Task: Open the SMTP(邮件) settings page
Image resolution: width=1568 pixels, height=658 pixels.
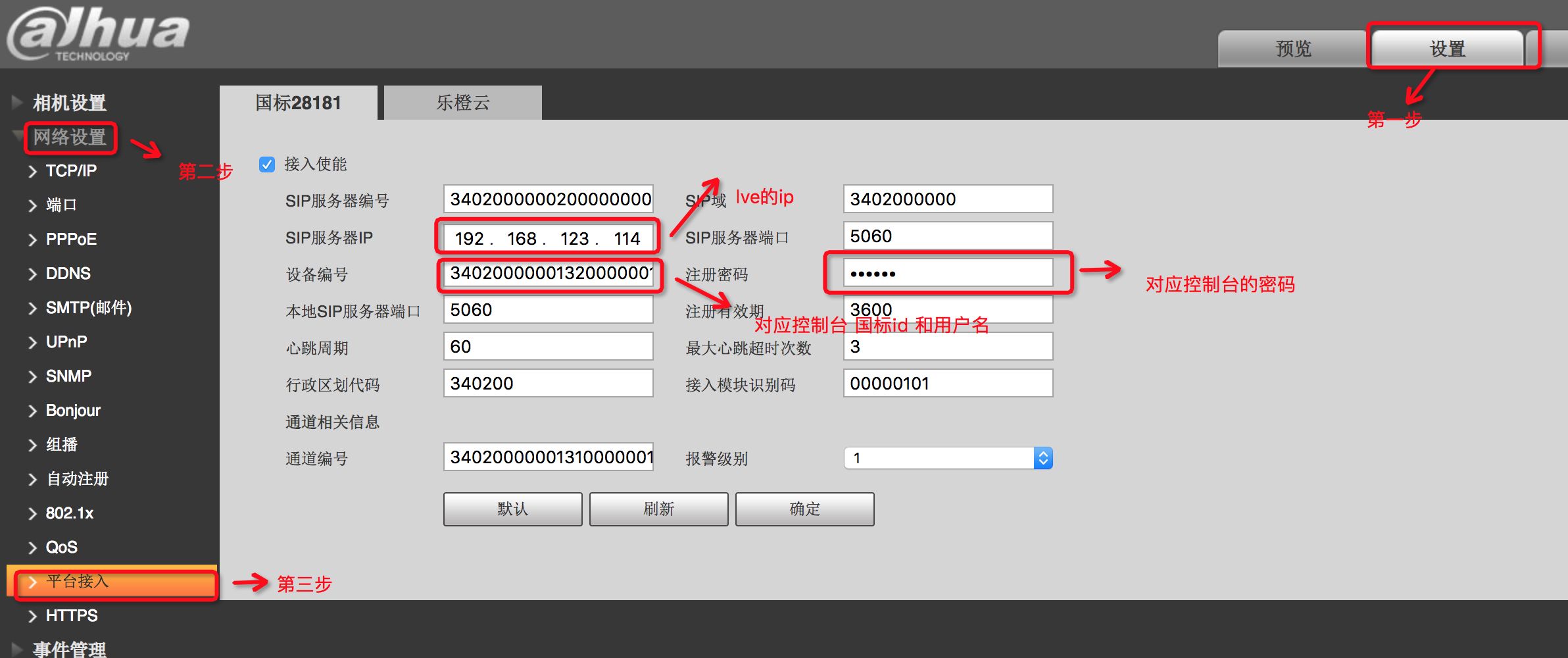Action: pos(88,308)
